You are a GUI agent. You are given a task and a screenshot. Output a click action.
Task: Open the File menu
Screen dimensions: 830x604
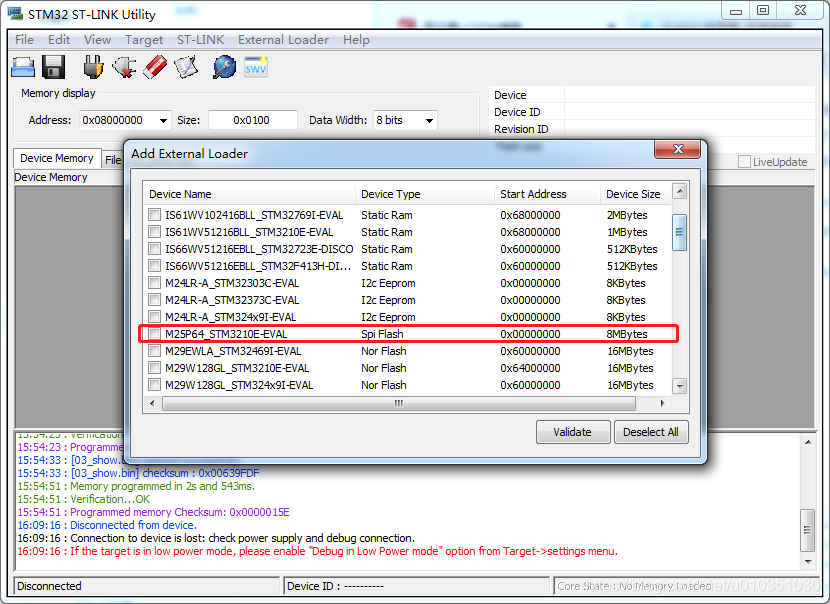click(x=24, y=40)
